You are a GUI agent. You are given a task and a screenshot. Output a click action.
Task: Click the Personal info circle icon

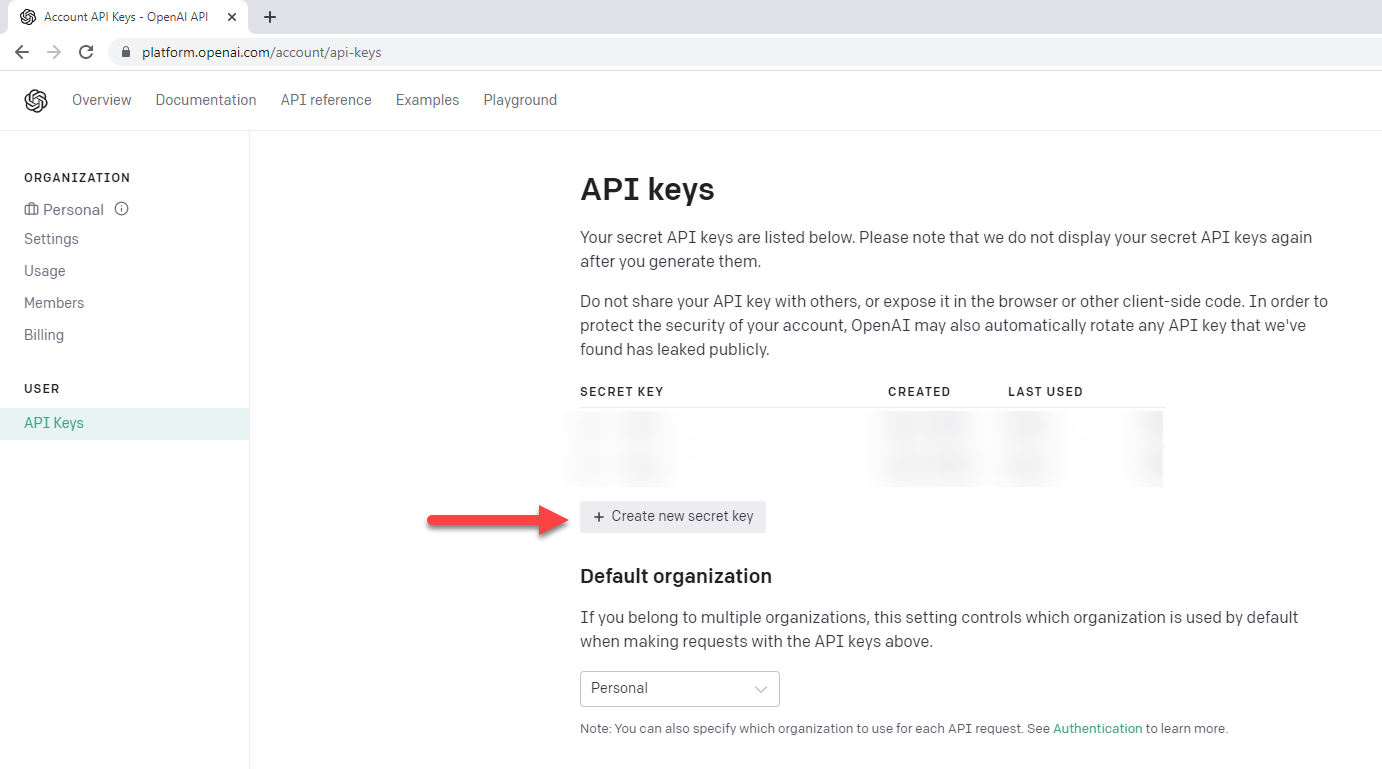click(x=122, y=209)
